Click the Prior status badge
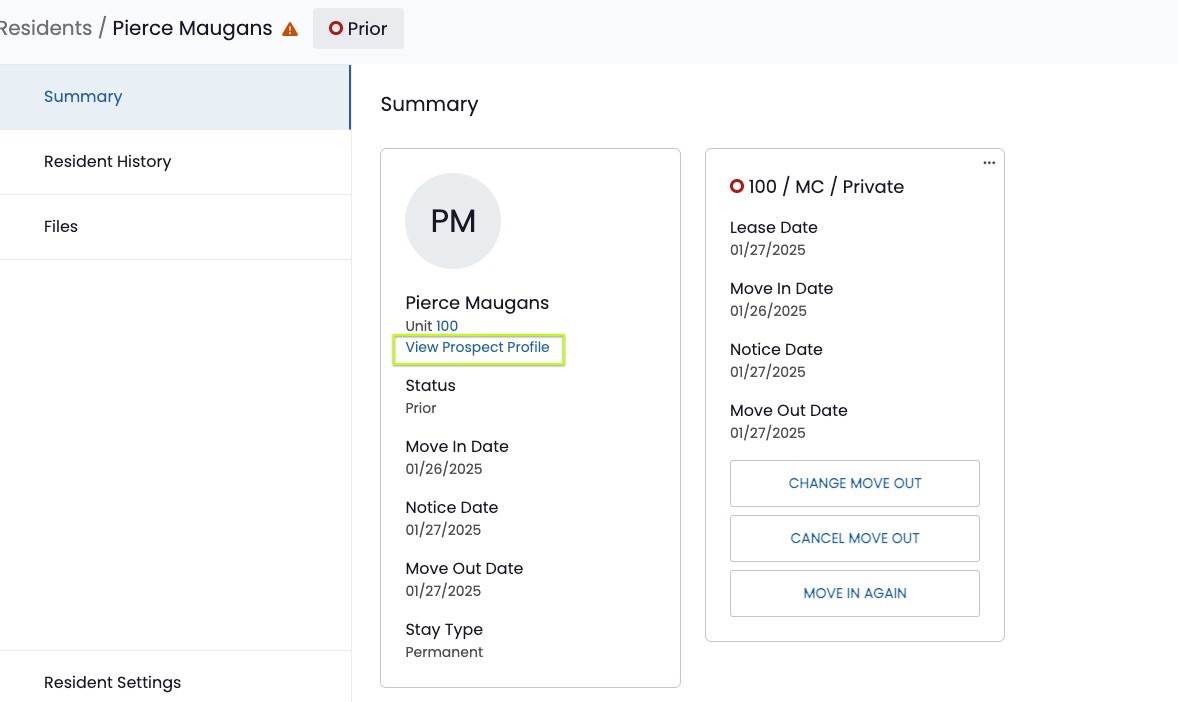 [x=358, y=29]
